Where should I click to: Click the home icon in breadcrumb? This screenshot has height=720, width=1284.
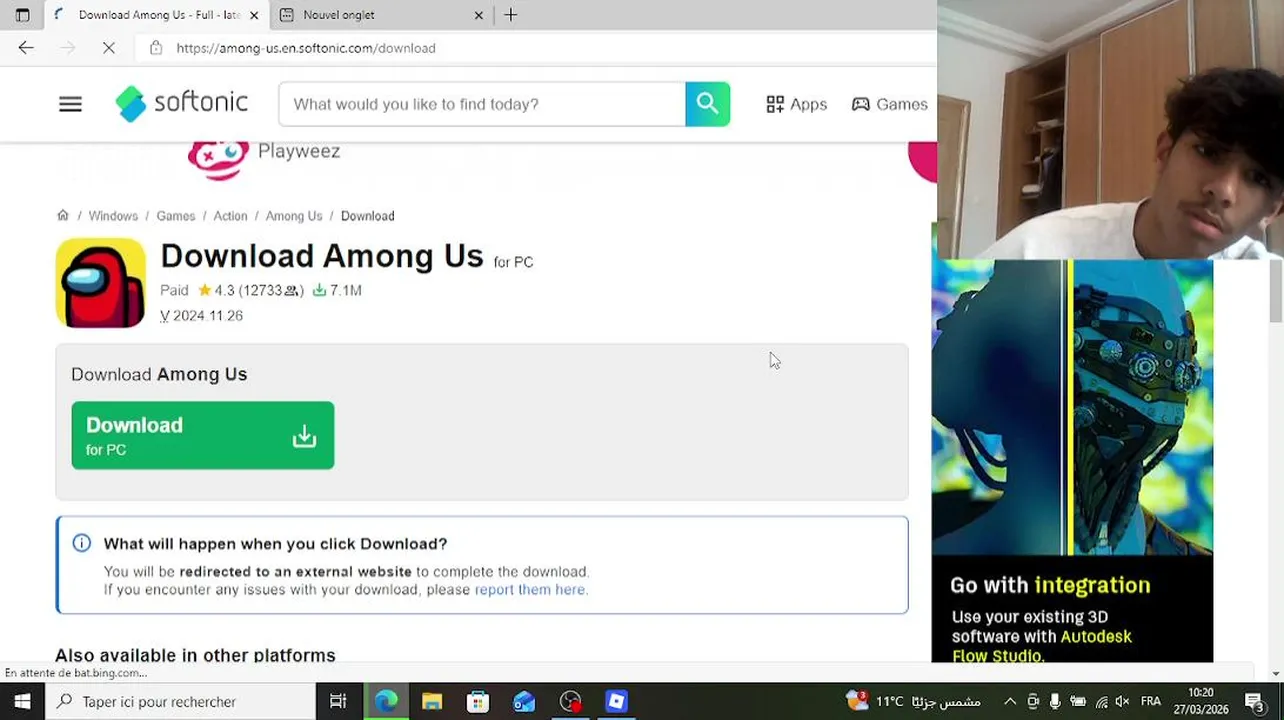[x=63, y=216]
